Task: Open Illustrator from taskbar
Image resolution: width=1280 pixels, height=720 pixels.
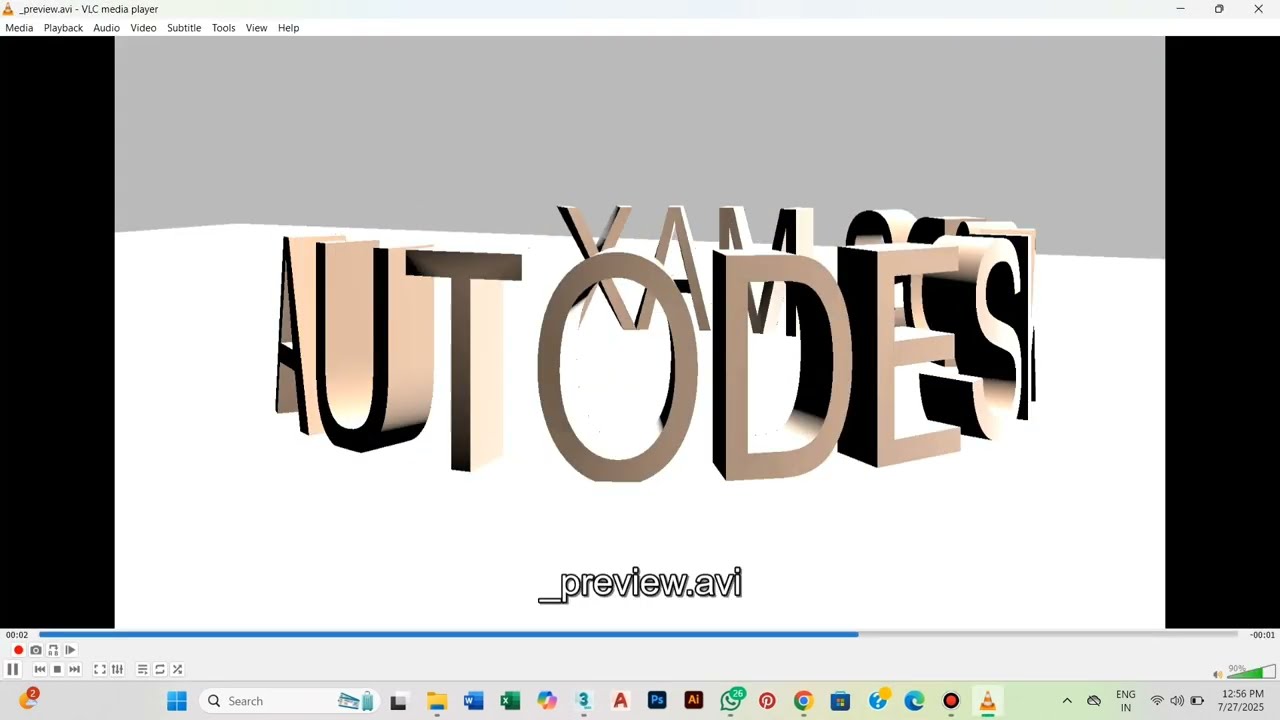Action: tap(694, 701)
